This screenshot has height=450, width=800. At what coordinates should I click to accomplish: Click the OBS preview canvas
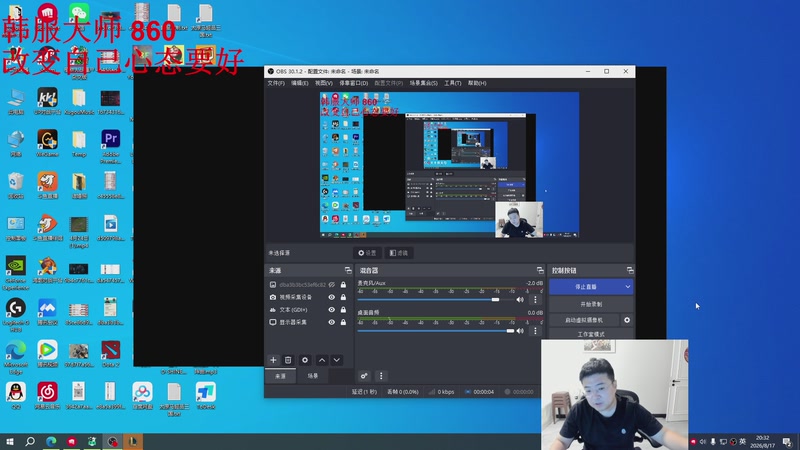(449, 165)
